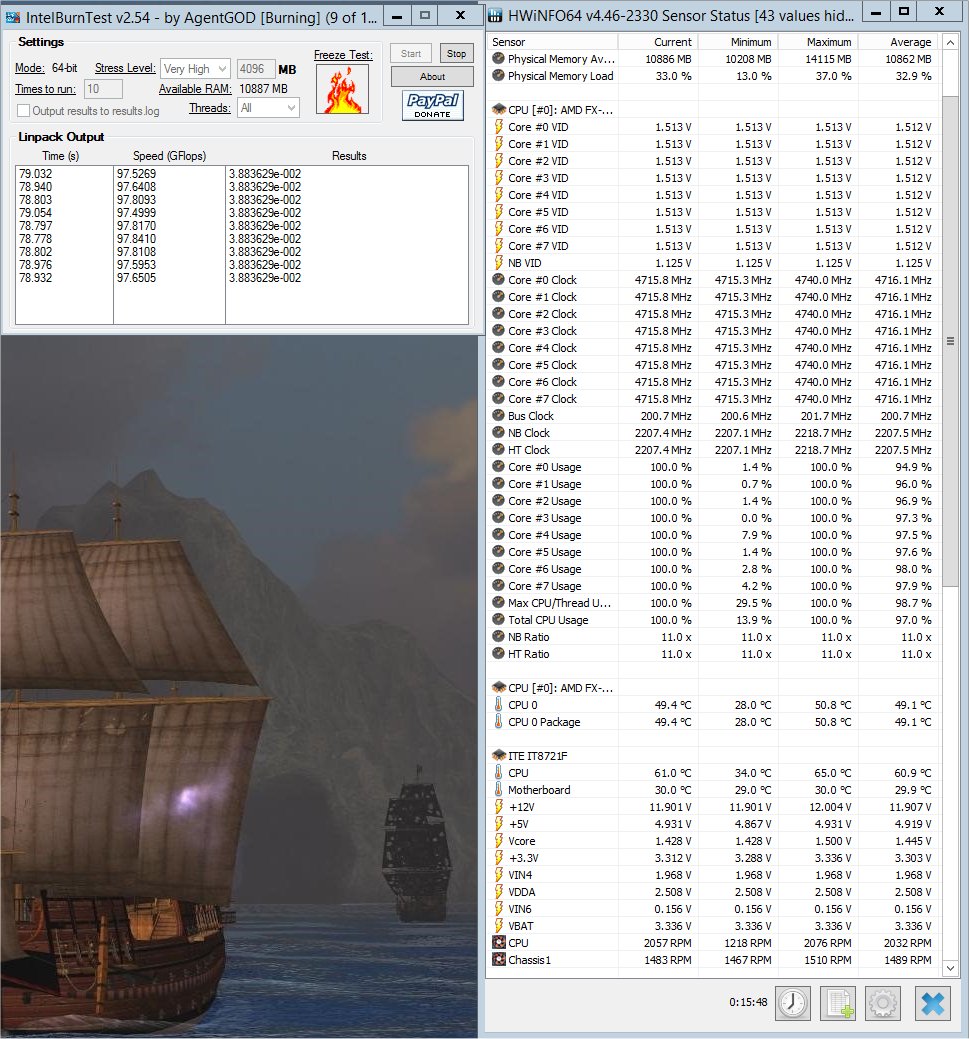The image size is (969, 1039).
Task: Click the Minimum column header
Action: tap(738, 42)
